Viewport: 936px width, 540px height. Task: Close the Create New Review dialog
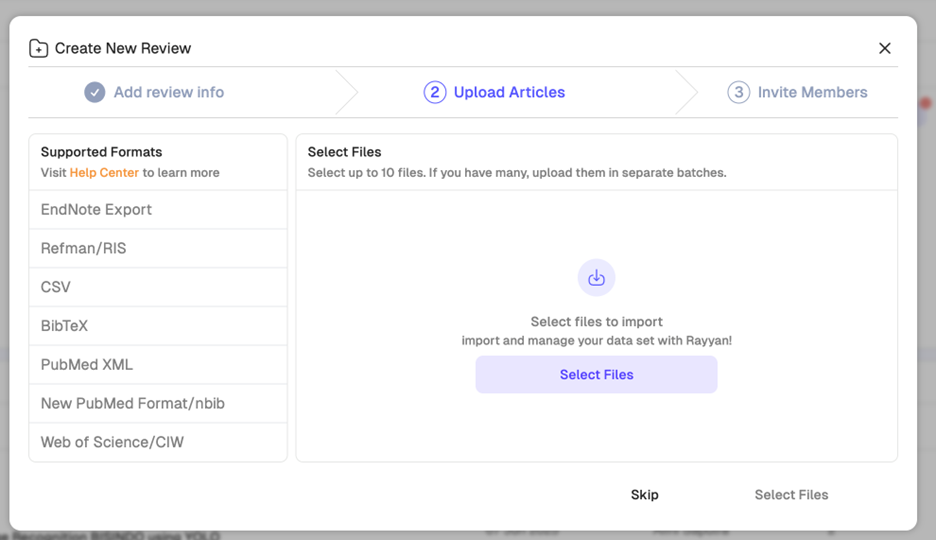point(884,48)
